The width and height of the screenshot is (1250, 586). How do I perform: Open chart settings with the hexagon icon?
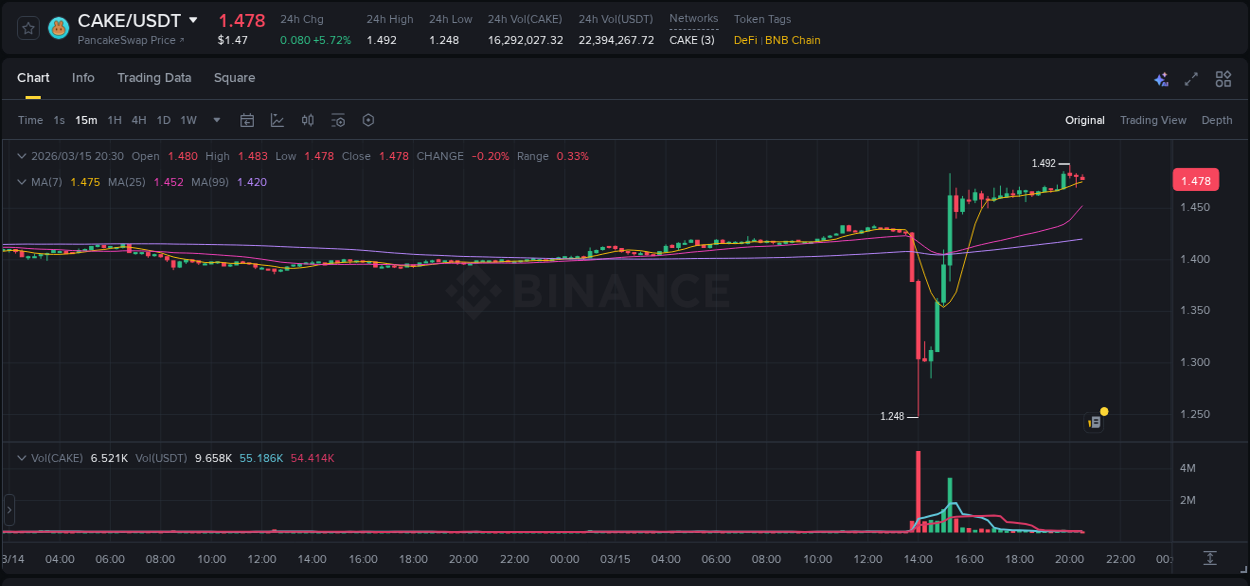coord(368,120)
